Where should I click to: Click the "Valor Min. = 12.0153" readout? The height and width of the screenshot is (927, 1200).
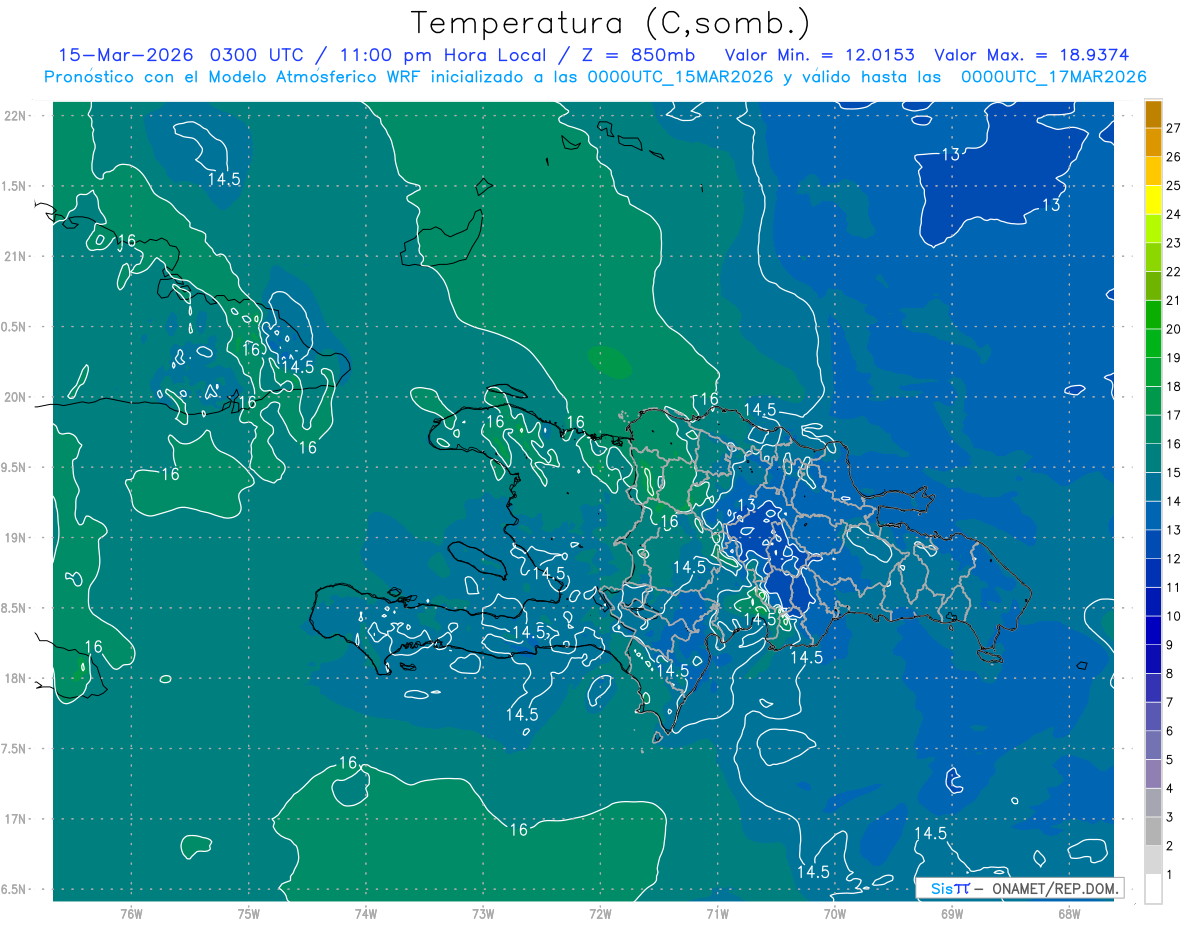point(819,55)
